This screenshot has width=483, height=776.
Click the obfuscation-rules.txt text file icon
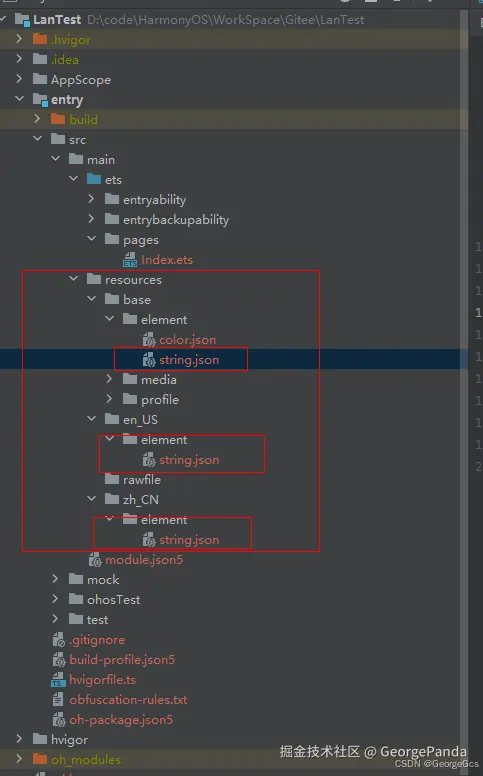pyautogui.click(x=58, y=699)
